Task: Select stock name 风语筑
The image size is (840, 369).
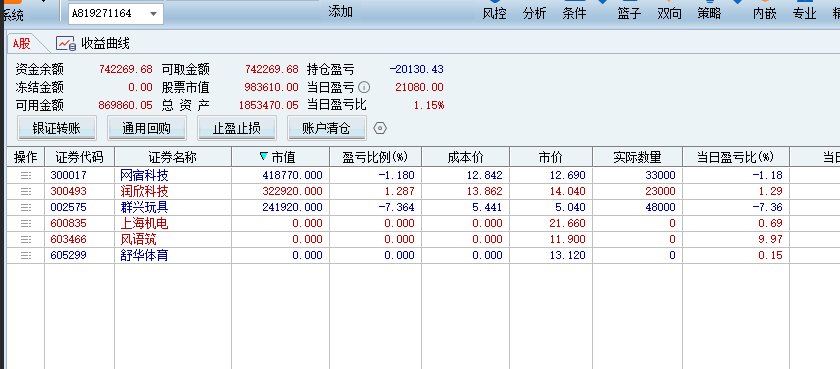Action: pyautogui.click(x=138, y=239)
